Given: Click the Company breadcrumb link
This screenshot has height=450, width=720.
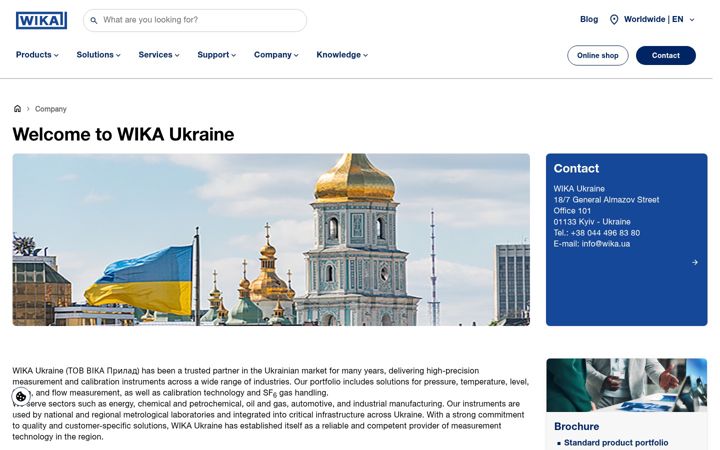Looking at the screenshot, I should [x=51, y=109].
